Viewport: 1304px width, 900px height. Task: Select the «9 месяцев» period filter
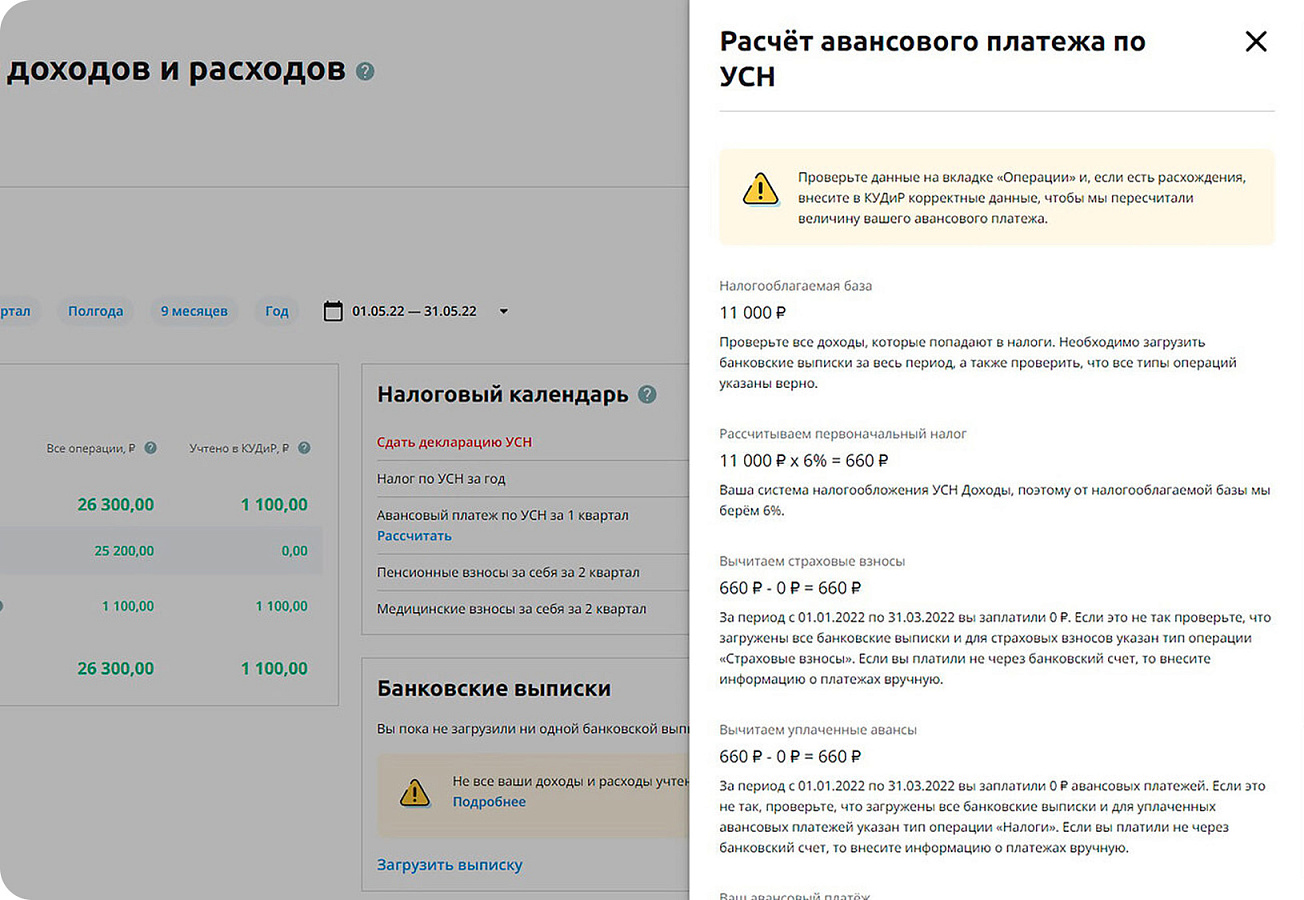click(x=194, y=311)
